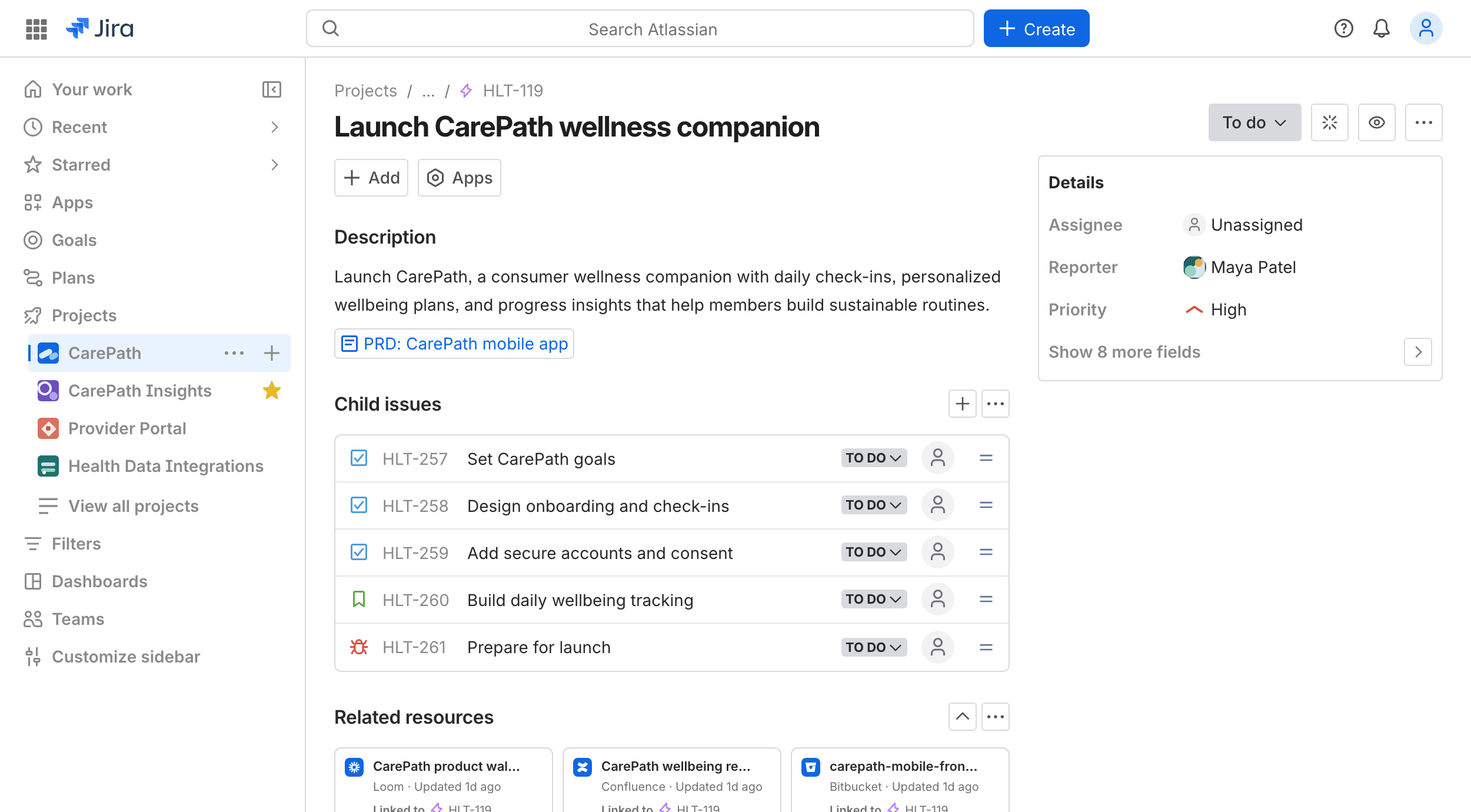Click the Jira logo
1471x812 pixels.
pyautogui.click(x=100, y=28)
